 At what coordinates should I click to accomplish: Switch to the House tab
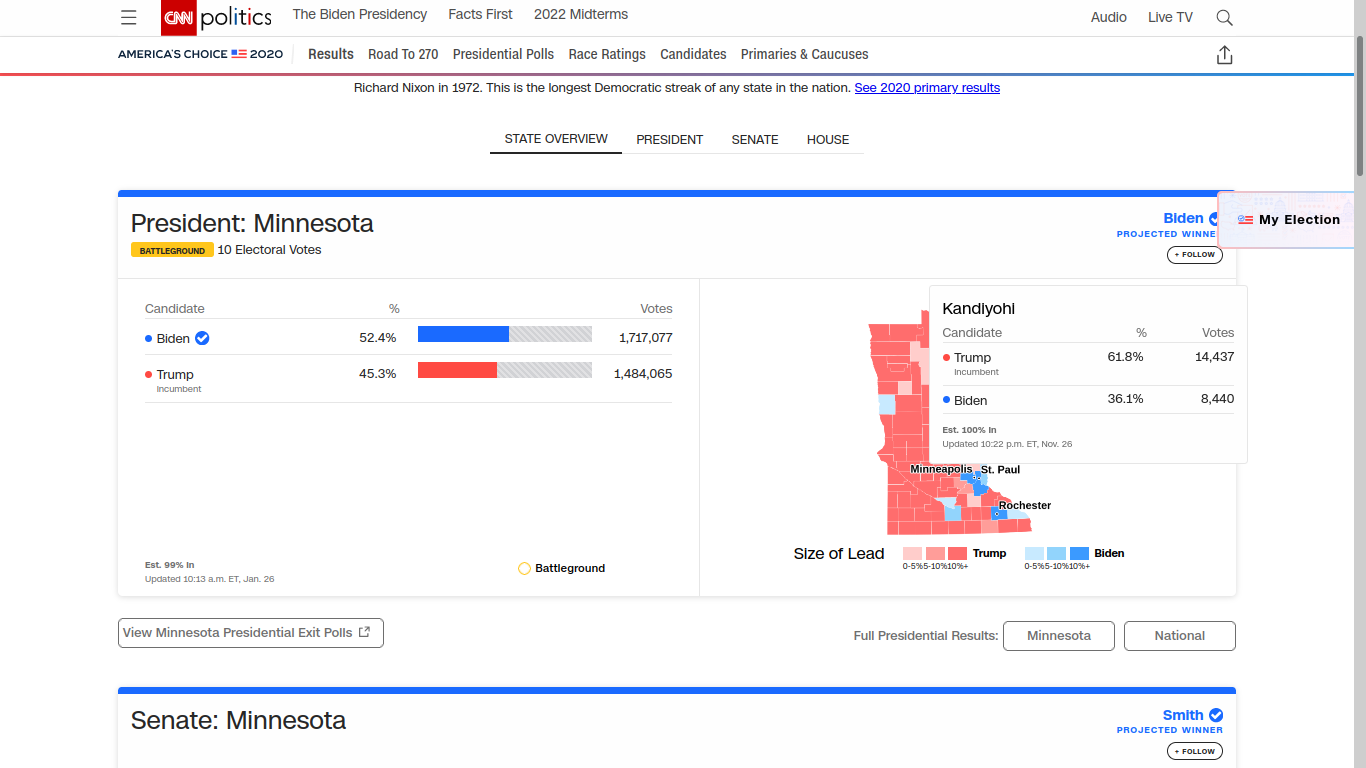coord(828,140)
